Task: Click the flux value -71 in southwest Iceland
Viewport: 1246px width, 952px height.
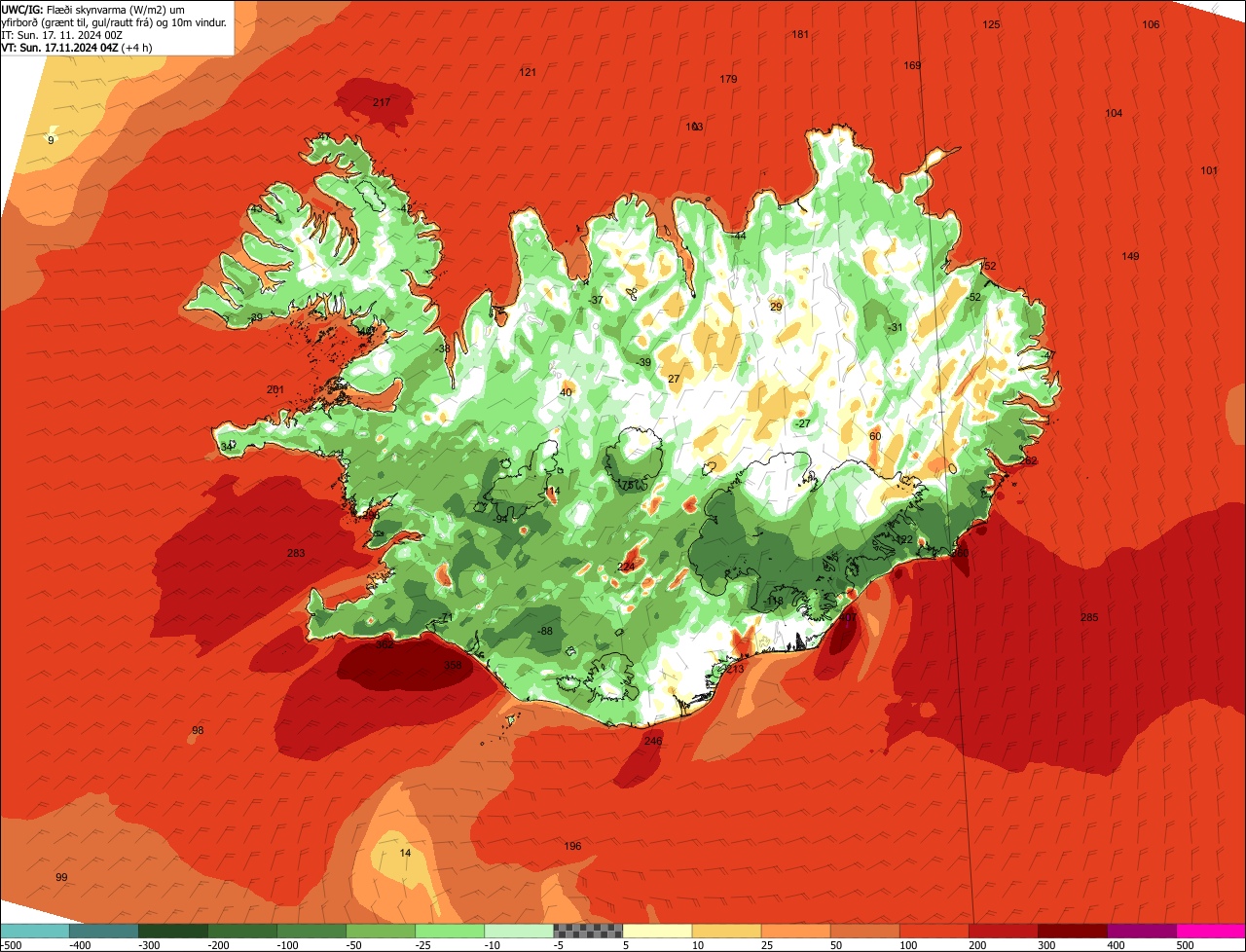Action: (x=446, y=617)
